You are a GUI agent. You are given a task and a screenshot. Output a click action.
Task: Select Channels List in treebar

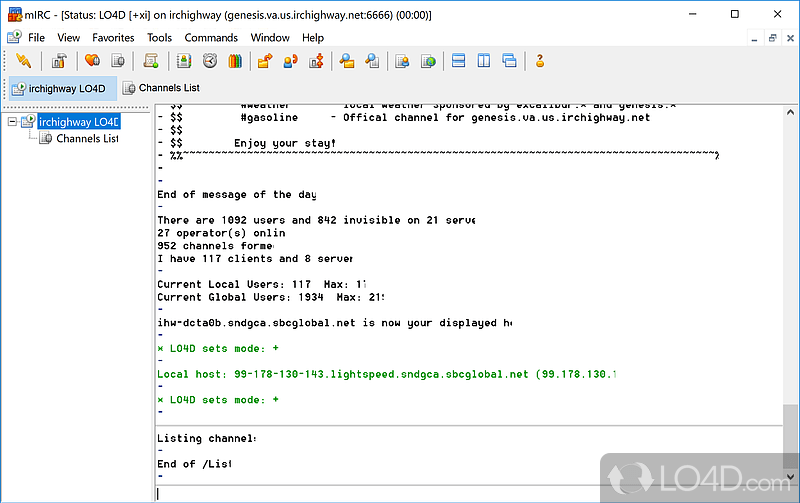(87, 138)
